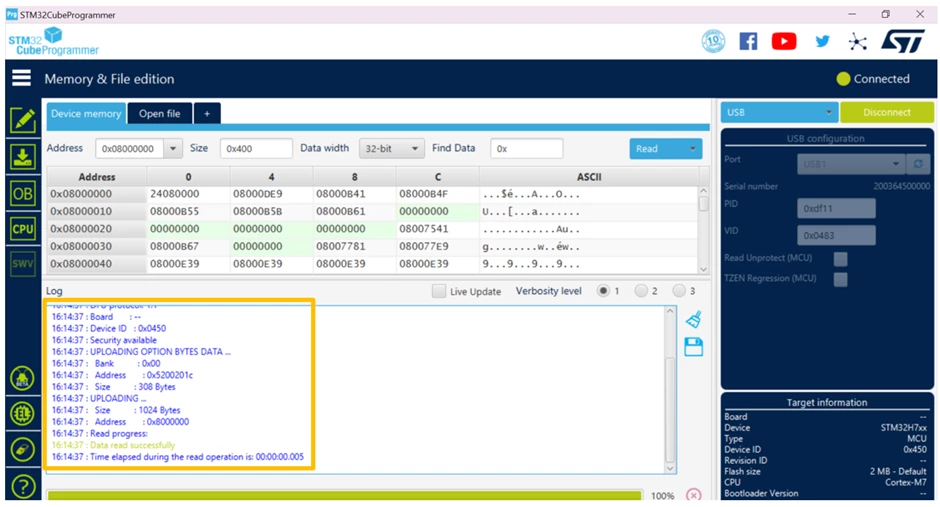This screenshot has height=507, width=940.
Task: Click the Target information Device STM32H7xx value
Action: click(903, 428)
